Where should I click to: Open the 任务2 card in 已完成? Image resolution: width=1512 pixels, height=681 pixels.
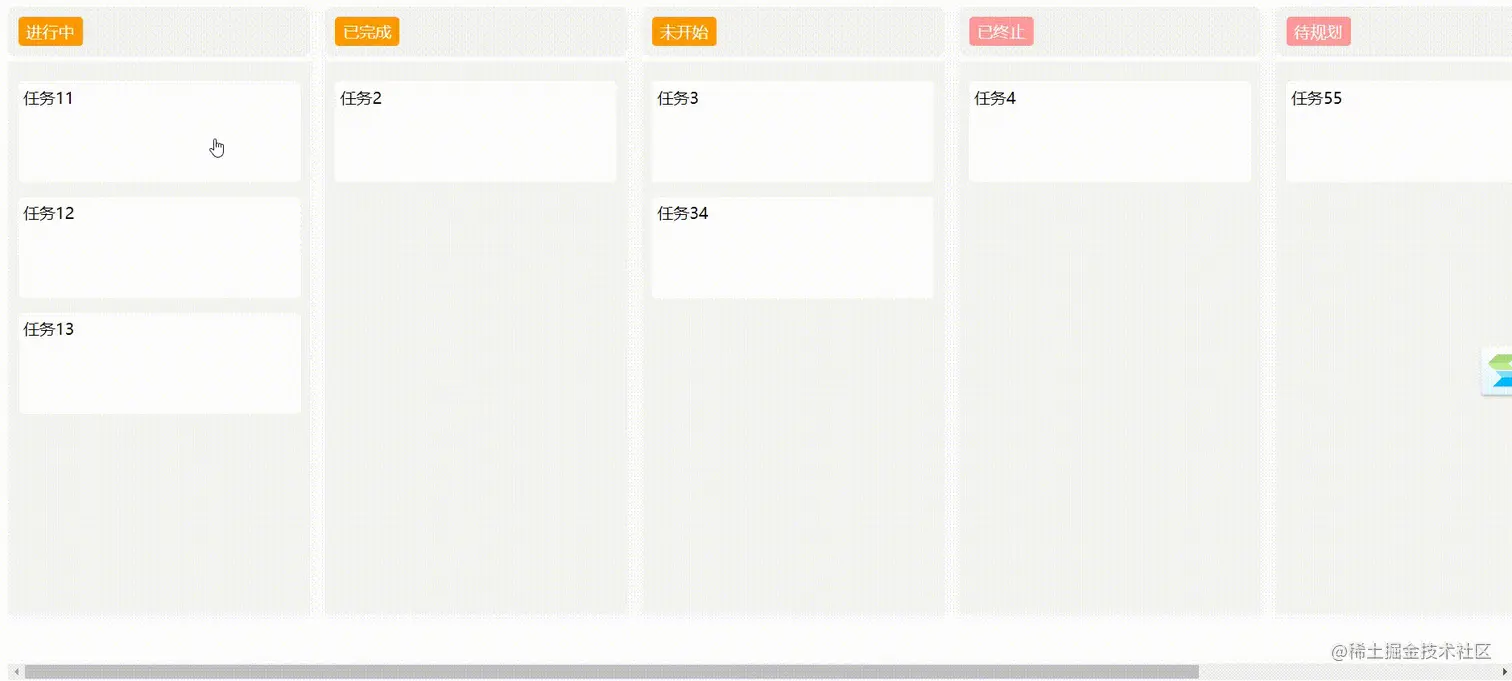pos(475,131)
